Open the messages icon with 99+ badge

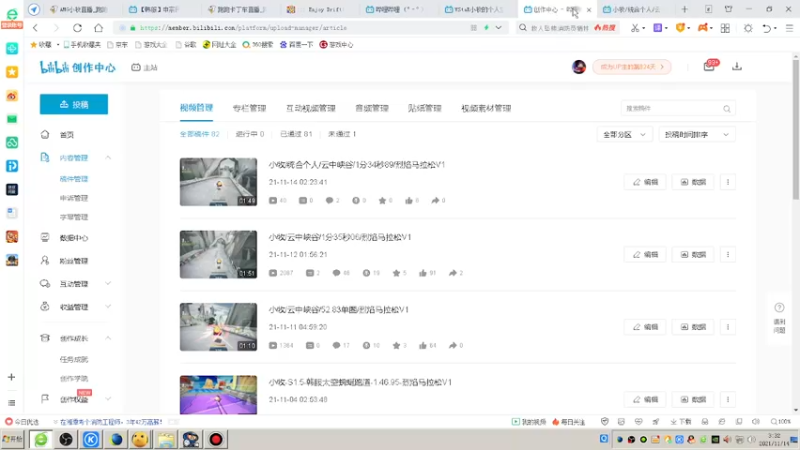(x=710, y=66)
